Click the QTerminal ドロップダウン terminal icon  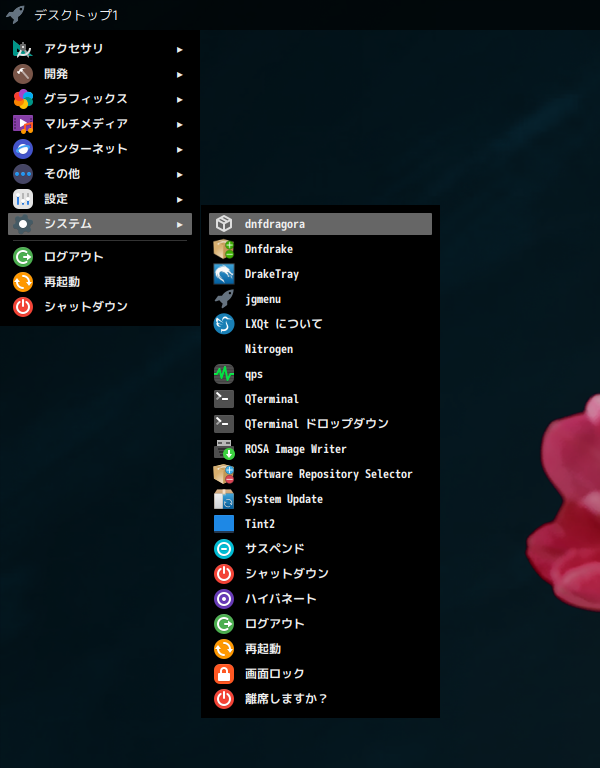click(224, 424)
